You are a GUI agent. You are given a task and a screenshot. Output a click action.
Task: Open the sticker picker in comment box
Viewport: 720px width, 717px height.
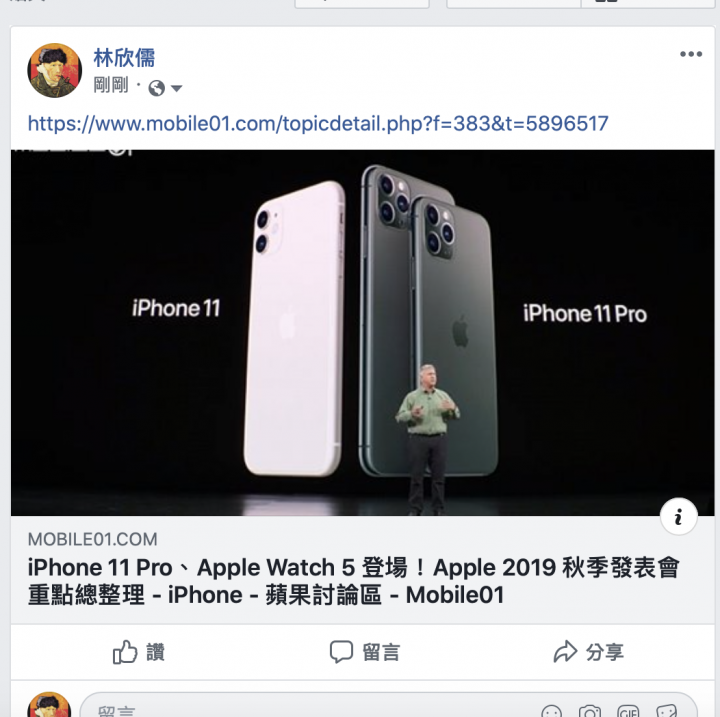666,711
